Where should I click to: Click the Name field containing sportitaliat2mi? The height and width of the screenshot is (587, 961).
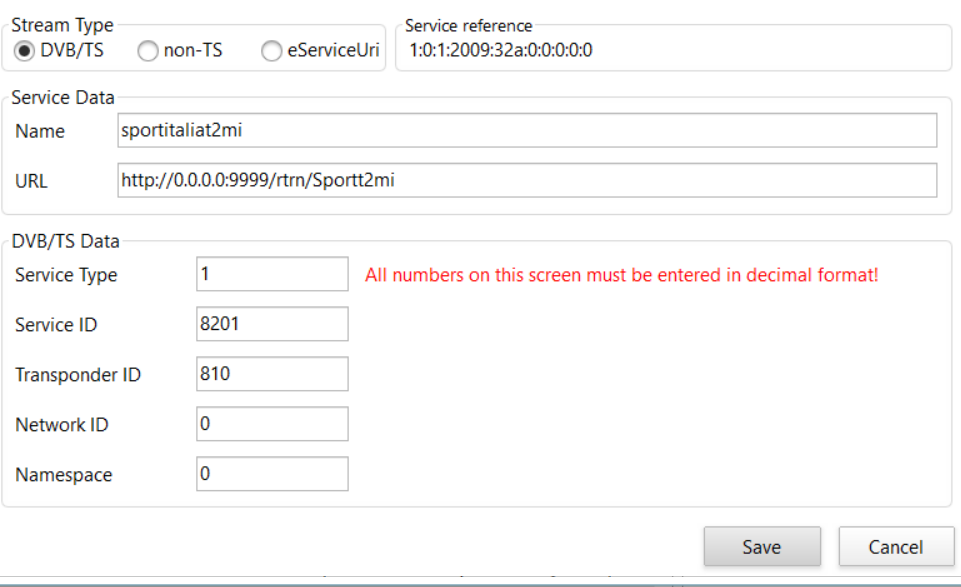pyautogui.click(x=527, y=131)
